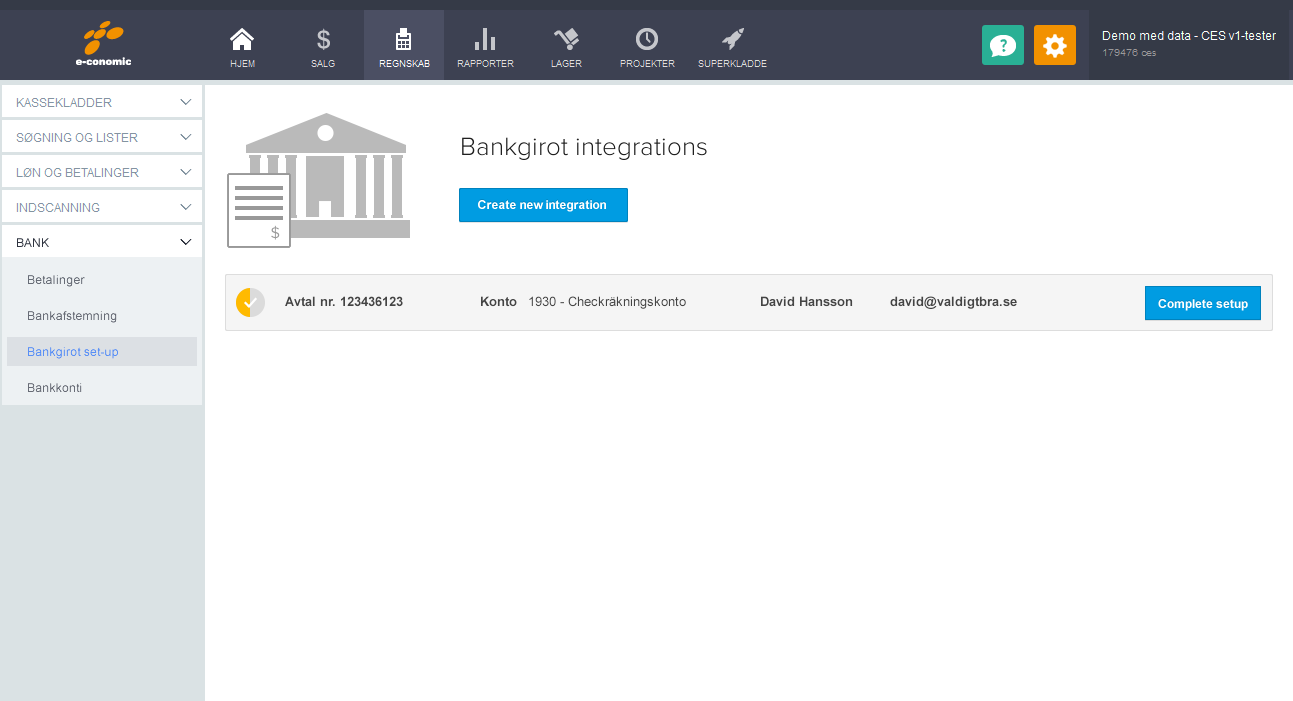Click the e-conomic logo
The width and height of the screenshot is (1293, 701).
(x=104, y=45)
